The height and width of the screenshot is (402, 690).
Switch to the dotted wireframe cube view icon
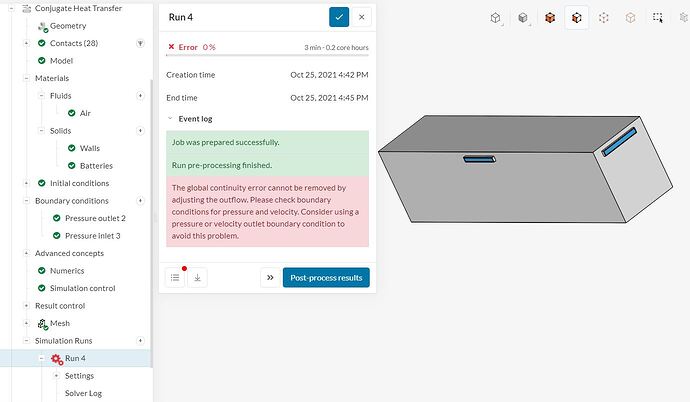pos(603,18)
